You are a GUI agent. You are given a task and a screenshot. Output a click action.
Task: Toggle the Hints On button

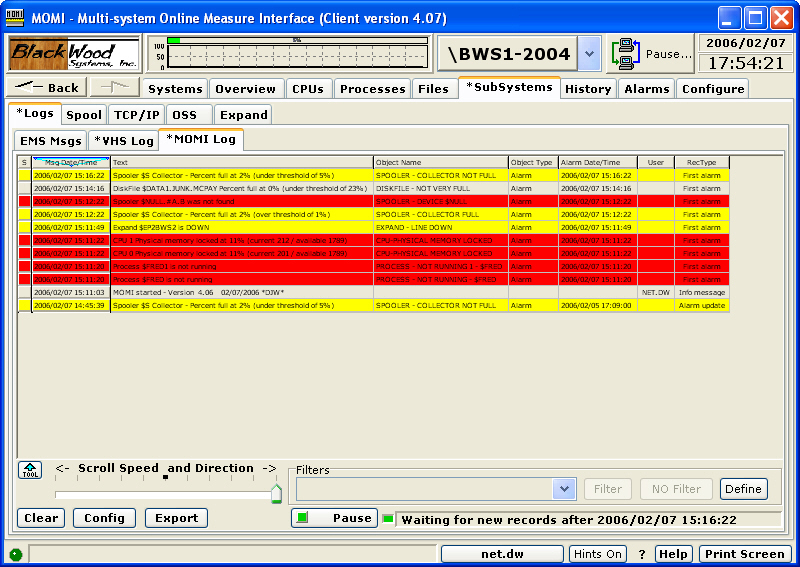pos(597,554)
